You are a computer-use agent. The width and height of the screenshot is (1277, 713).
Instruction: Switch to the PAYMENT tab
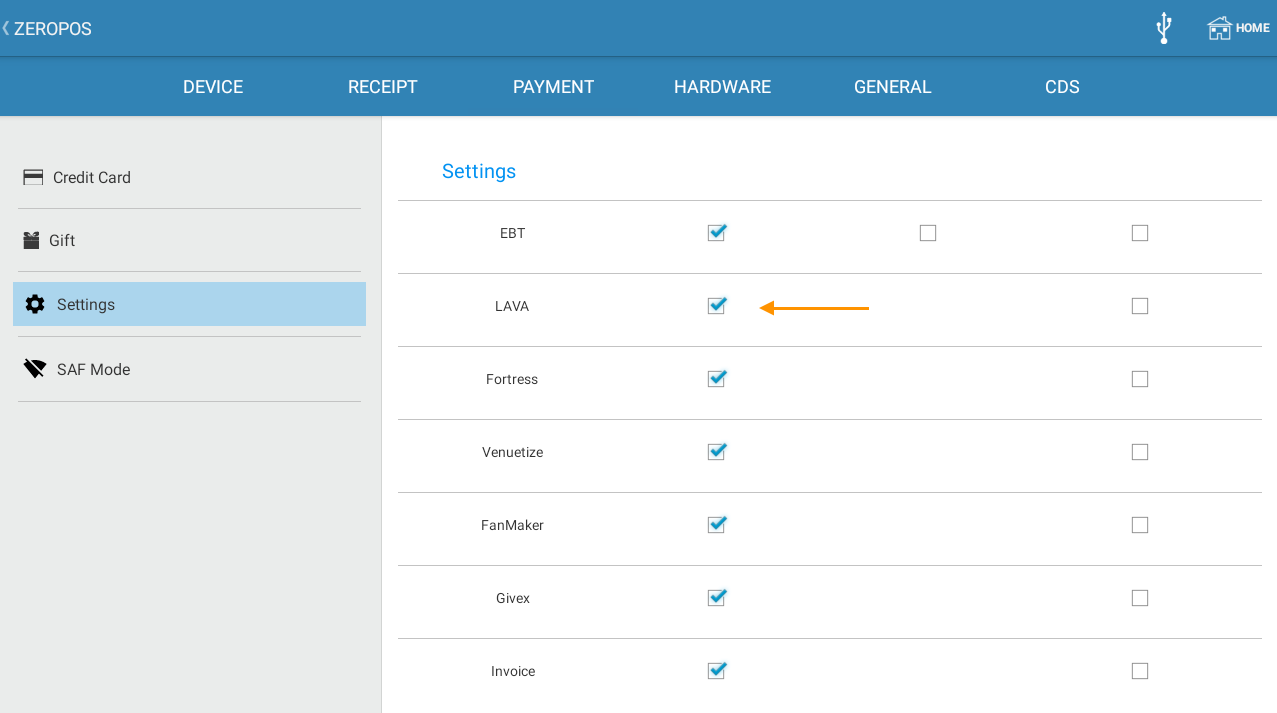(553, 86)
